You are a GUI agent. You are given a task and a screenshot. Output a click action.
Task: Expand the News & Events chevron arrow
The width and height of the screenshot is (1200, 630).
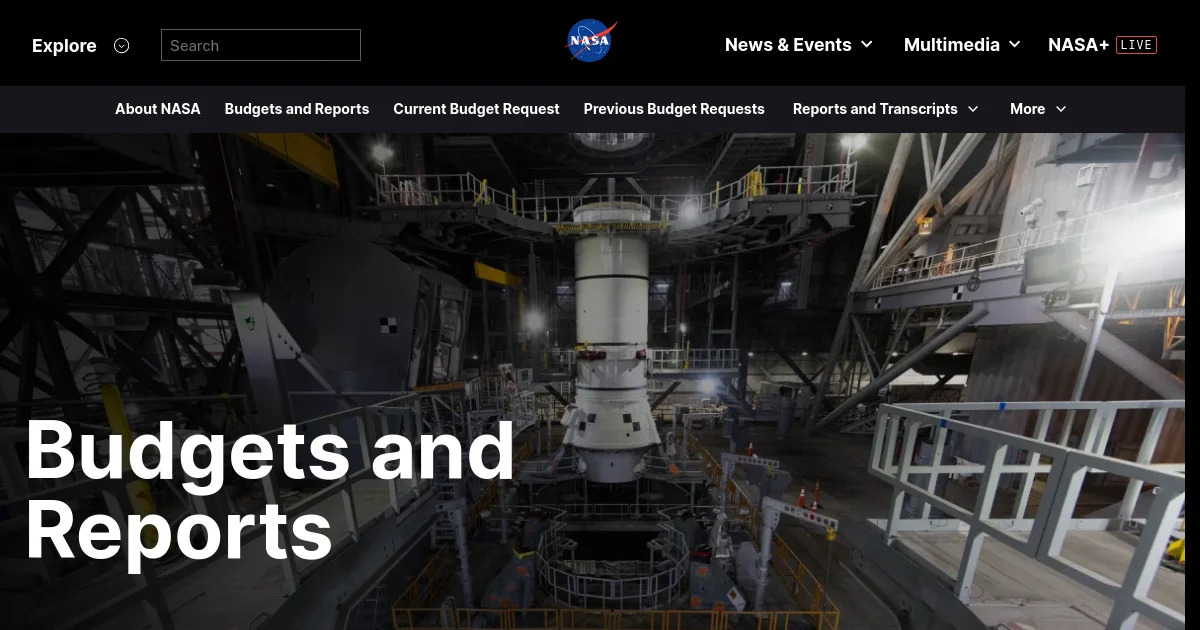(866, 45)
